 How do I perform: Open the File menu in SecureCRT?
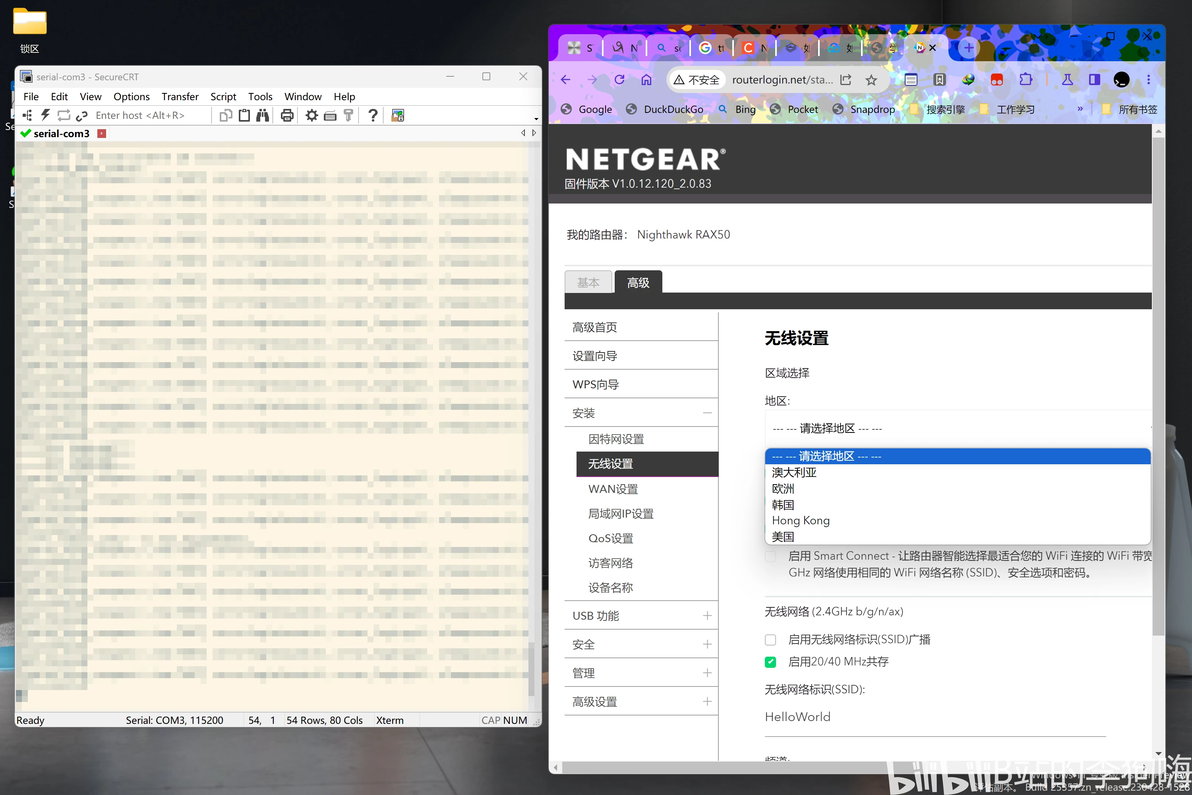pyautogui.click(x=31, y=97)
